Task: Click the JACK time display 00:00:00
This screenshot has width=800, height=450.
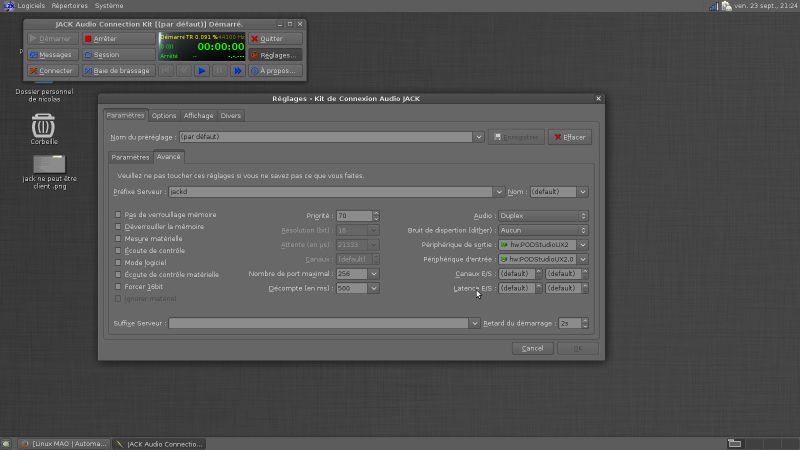Action: (220, 46)
